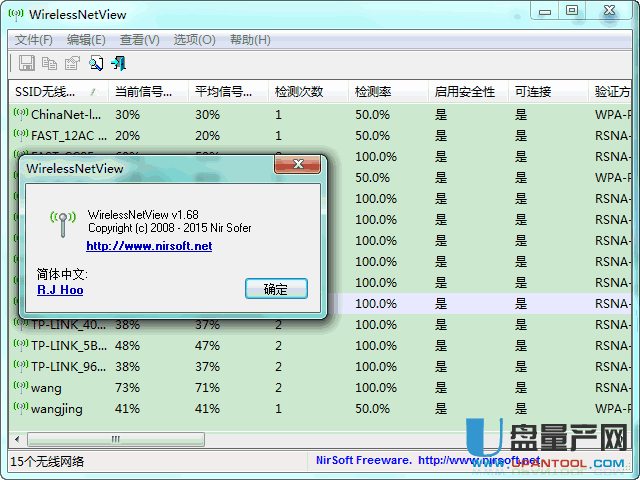This screenshot has height=480, width=640.
Task: Click the horizontal scrollbar left arrow
Action: (17, 440)
